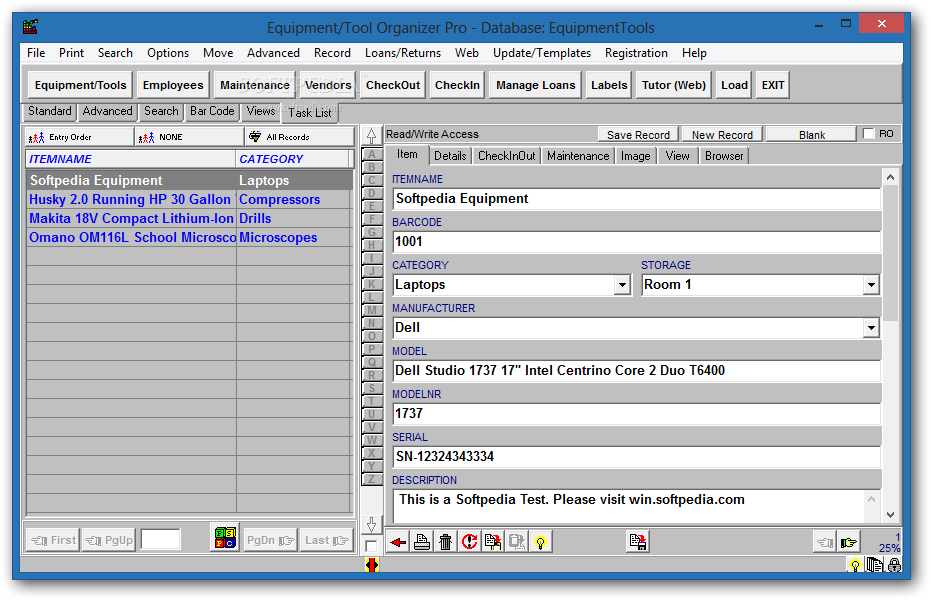931x600 pixels.
Task: Open the Update/Templates menu
Action: point(542,53)
